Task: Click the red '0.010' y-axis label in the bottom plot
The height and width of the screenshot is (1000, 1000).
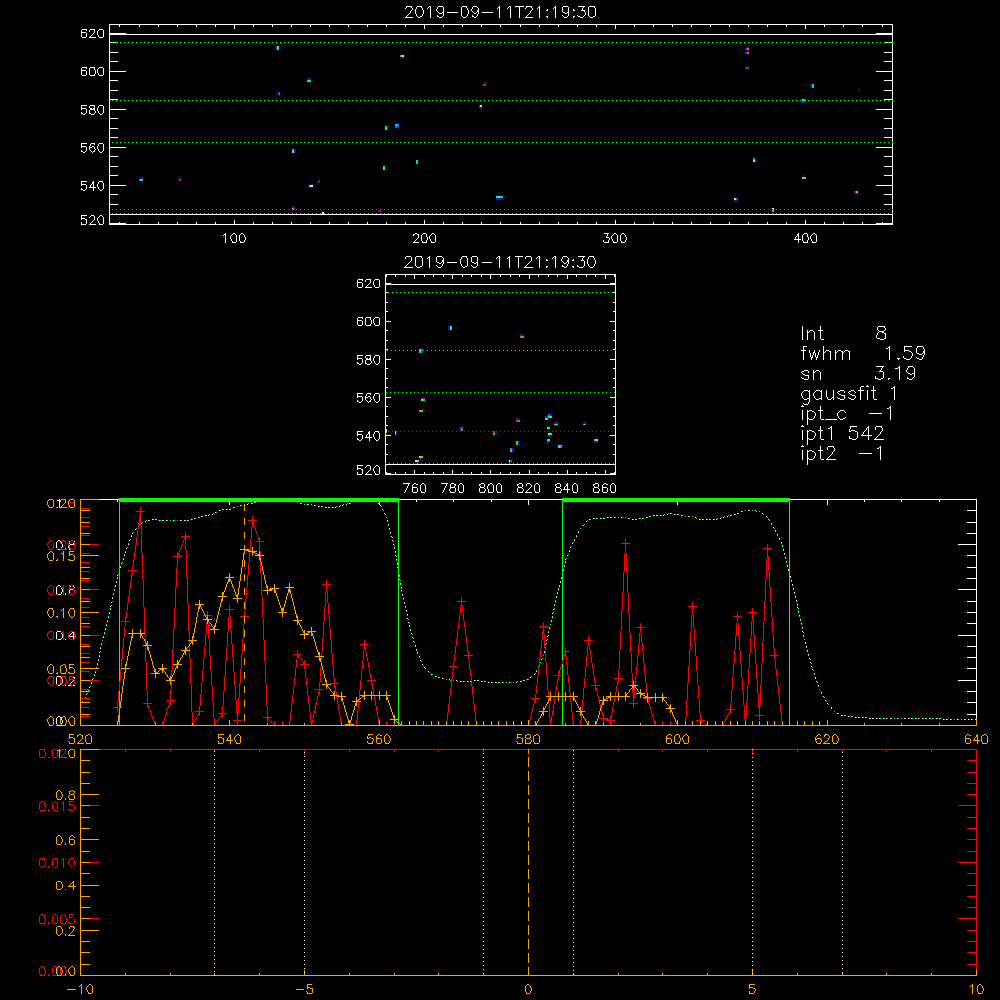Action: (57, 863)
